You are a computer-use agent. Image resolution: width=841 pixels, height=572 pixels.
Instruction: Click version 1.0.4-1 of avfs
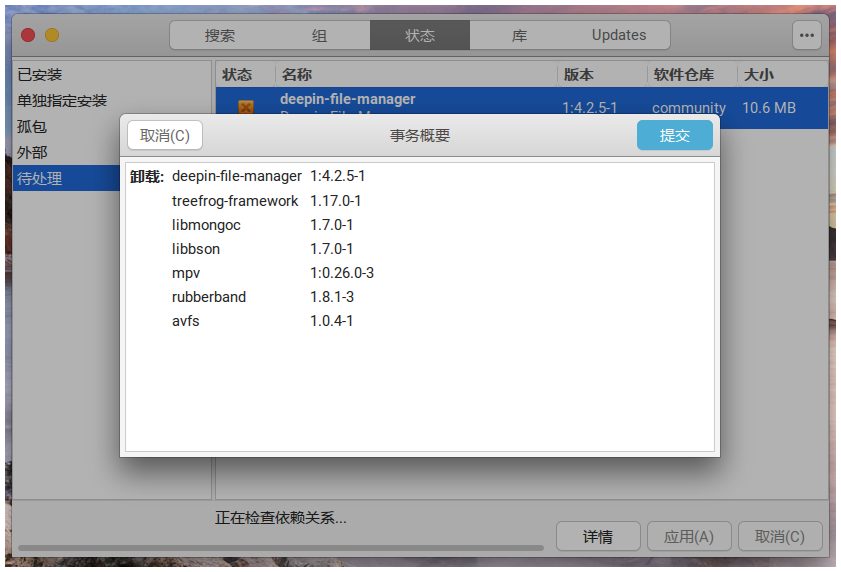[331, 321]
